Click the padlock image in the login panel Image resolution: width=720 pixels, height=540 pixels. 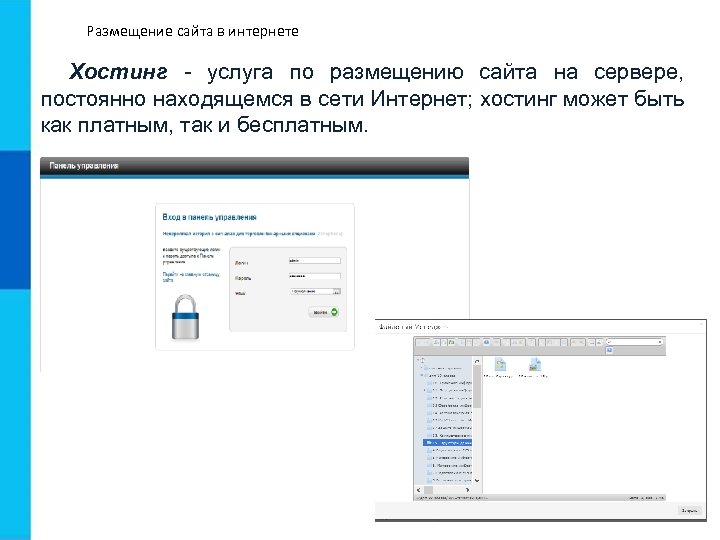click(186, 317)
